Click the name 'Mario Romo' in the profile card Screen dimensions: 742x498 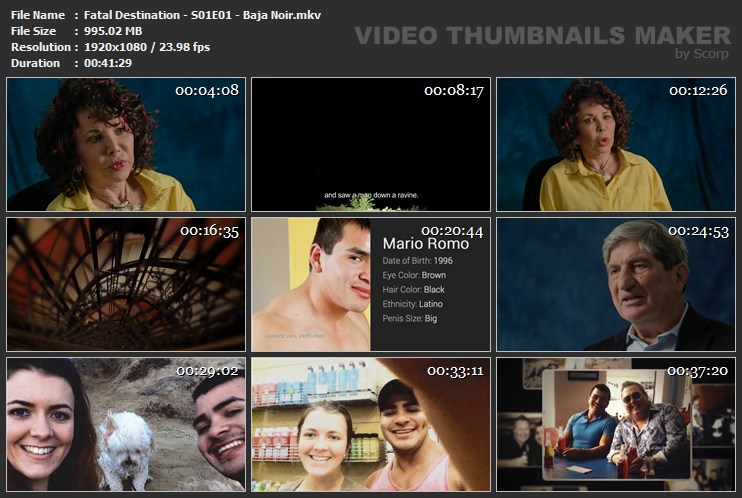[x=425, y=244]
